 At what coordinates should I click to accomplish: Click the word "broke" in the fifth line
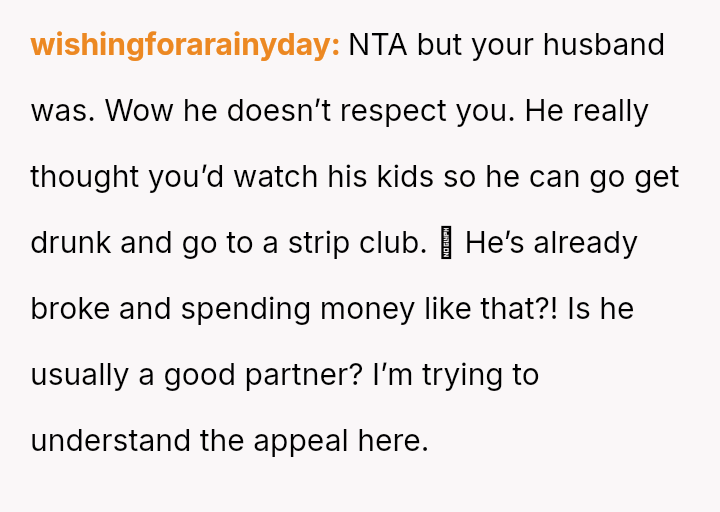(70, 309)
